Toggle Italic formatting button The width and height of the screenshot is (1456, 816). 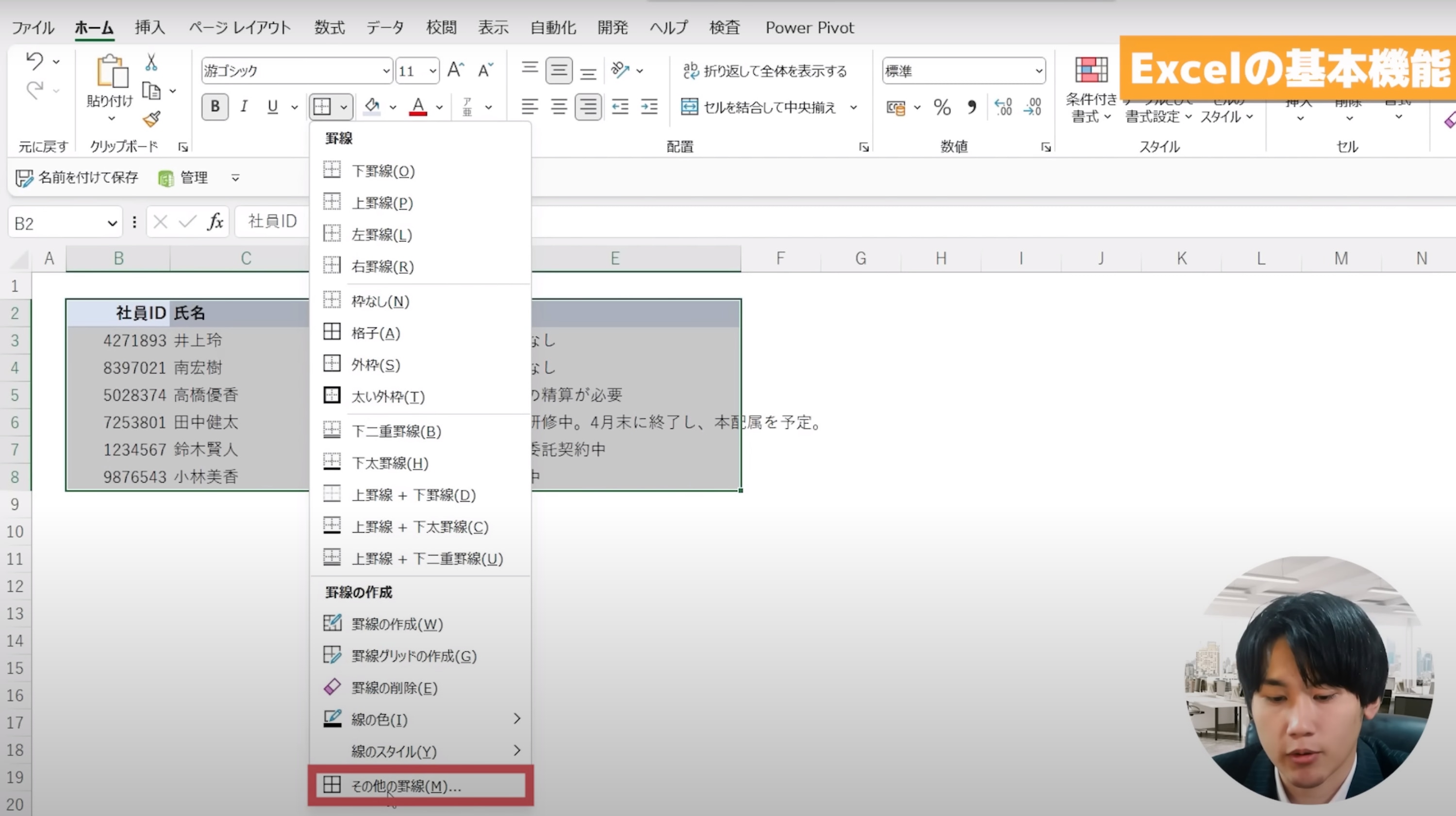(x=244, y=106)
